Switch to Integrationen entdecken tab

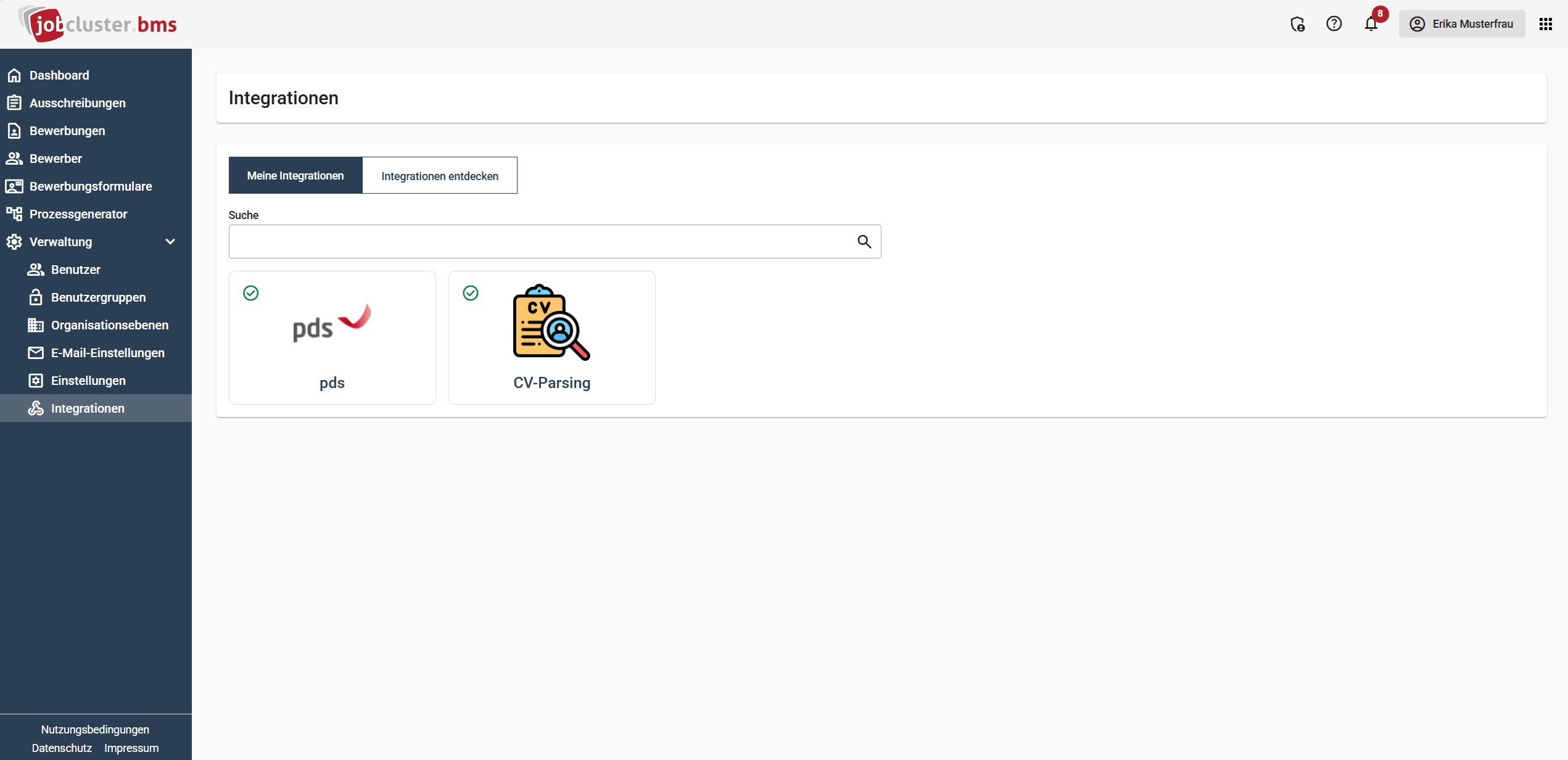point(440,176)
